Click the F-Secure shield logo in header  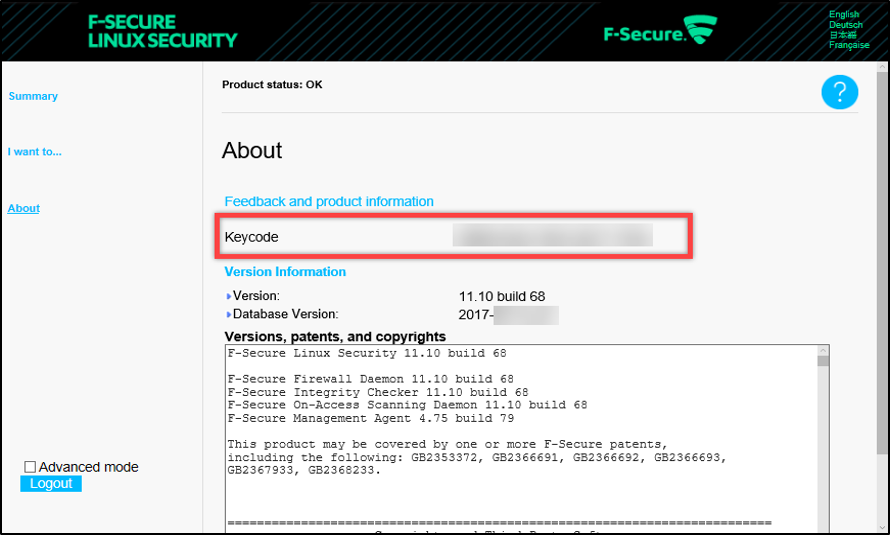pos(701,31)
